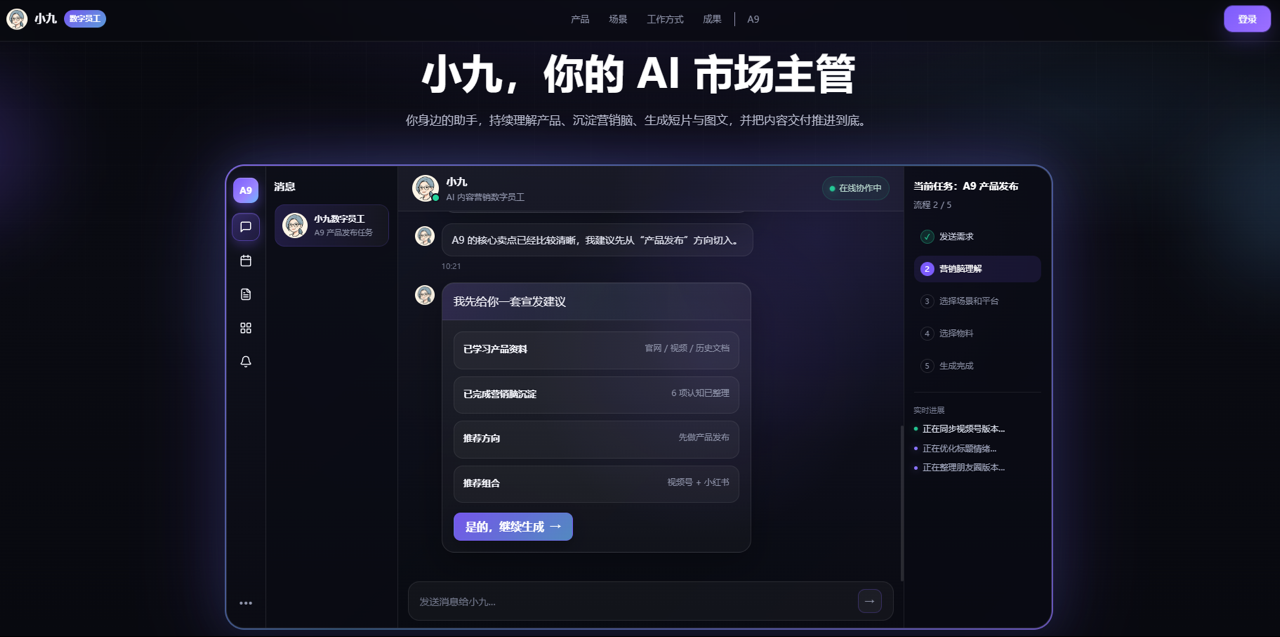The image size is (1280, 637).
Task: Click the 登录 login button
Action: coord(1247,19)
